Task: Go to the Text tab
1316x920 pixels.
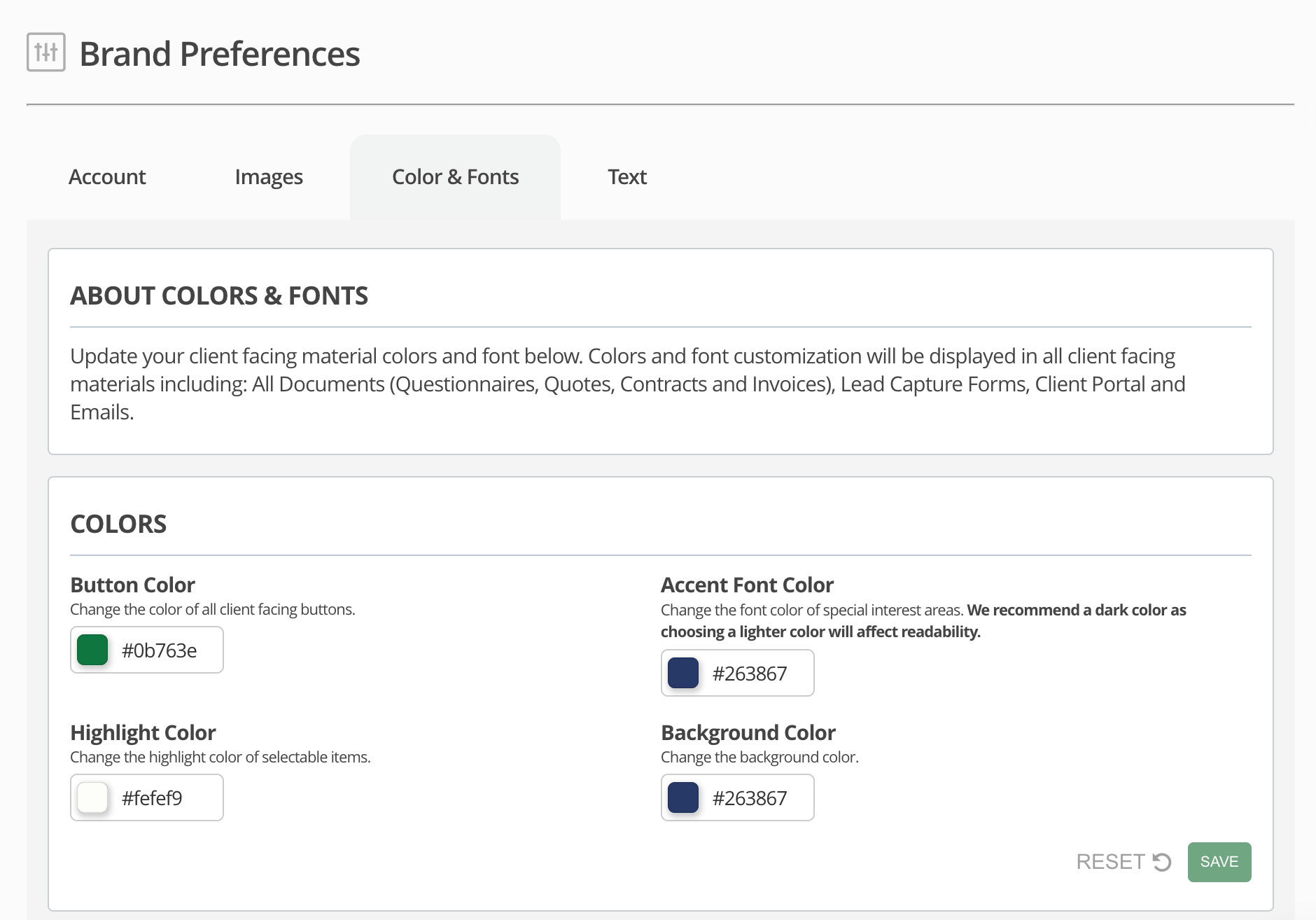Action: pos(626,177)
